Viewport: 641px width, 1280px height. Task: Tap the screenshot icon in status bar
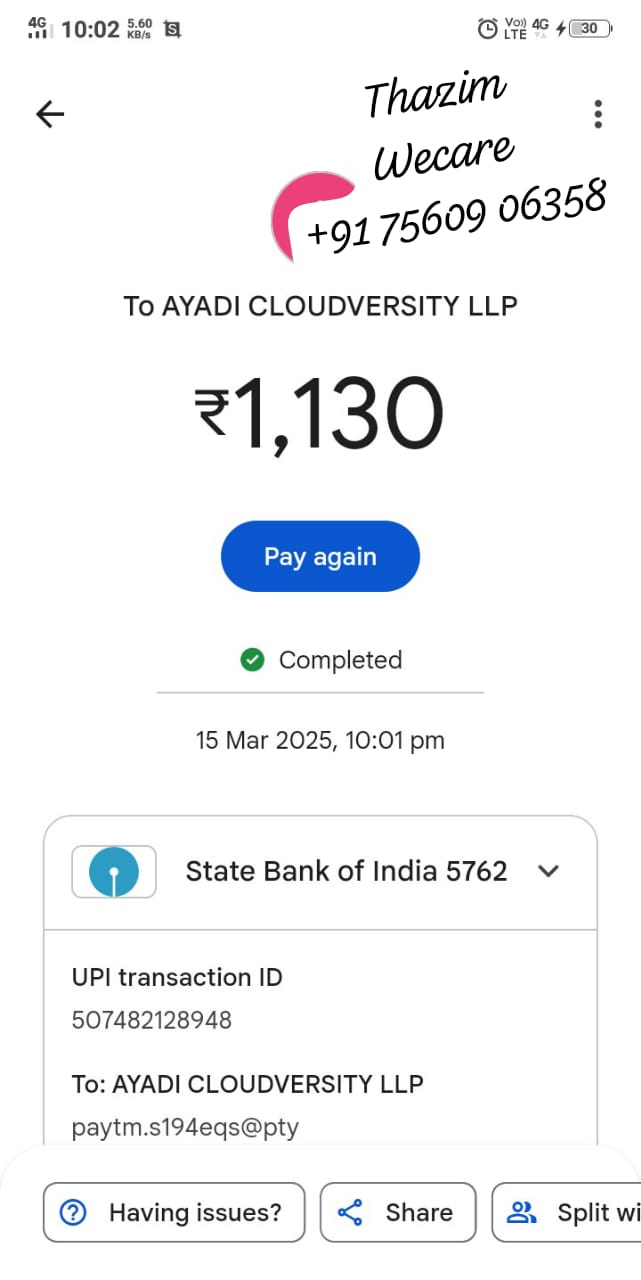click(x=172, y=29)
